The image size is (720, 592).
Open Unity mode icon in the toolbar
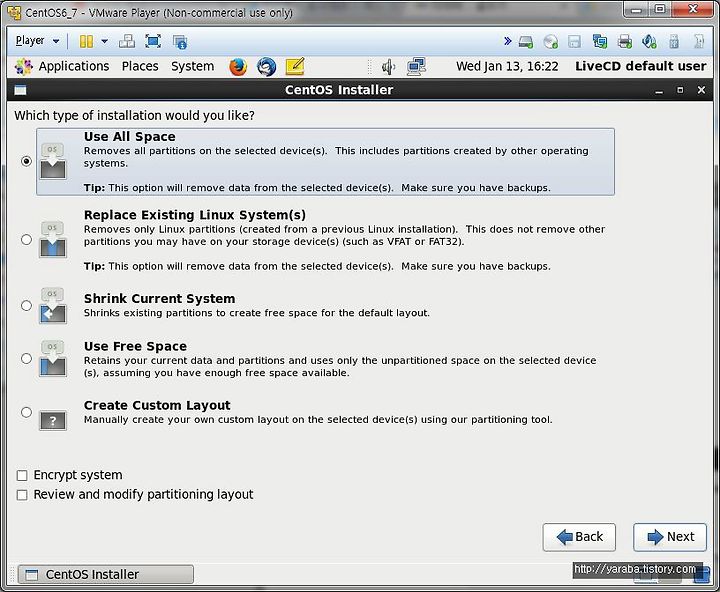coord(180,42)
